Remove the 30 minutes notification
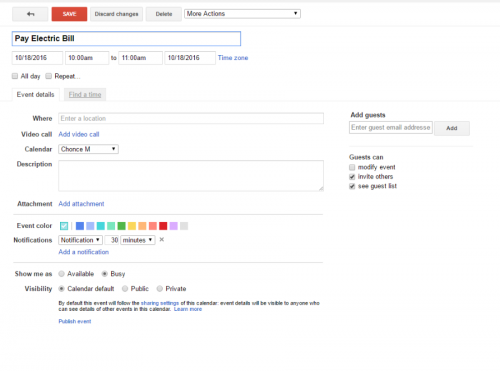 click(162, 240)
